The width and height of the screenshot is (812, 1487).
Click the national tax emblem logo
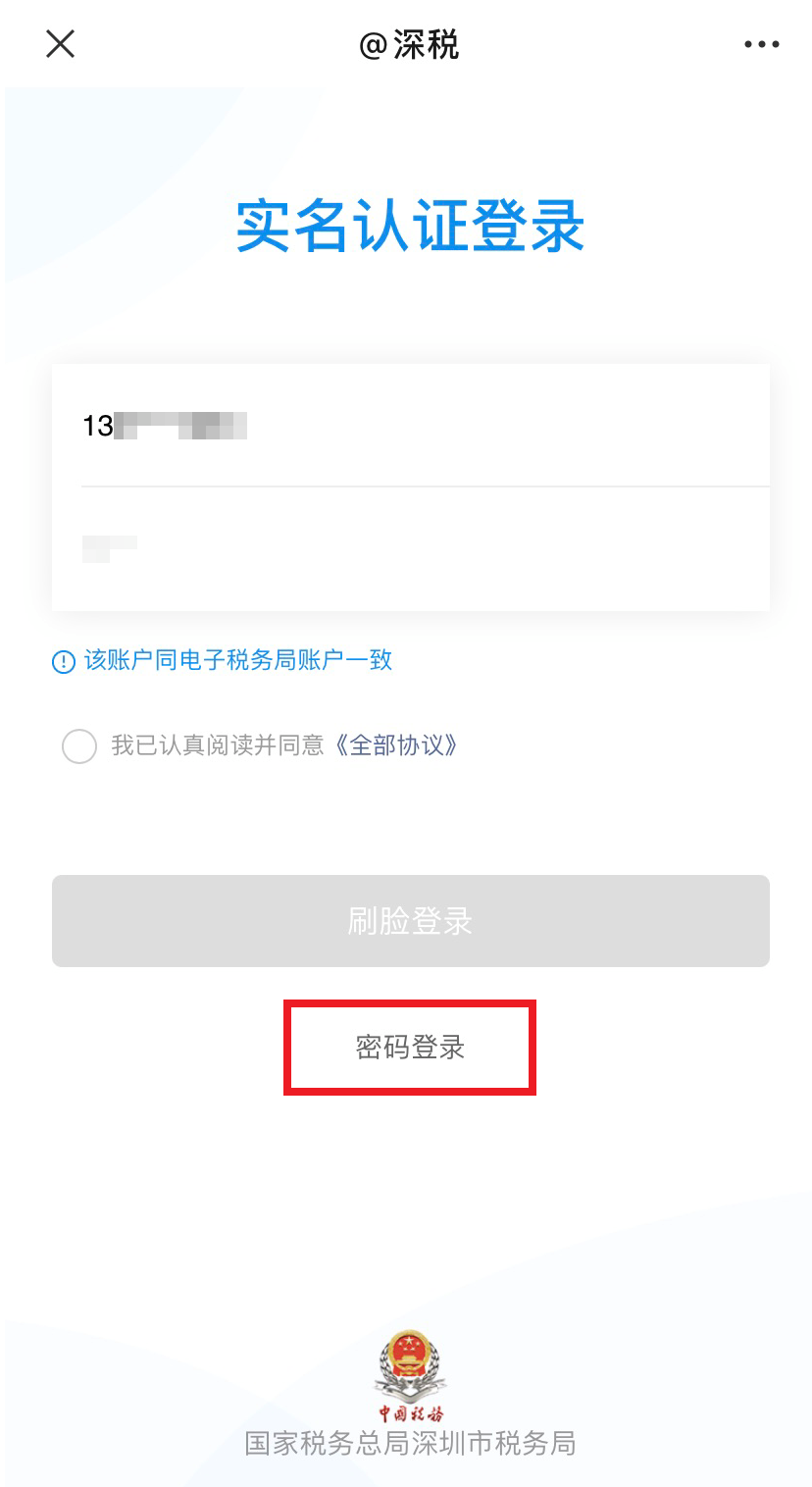pos(411,1364)
